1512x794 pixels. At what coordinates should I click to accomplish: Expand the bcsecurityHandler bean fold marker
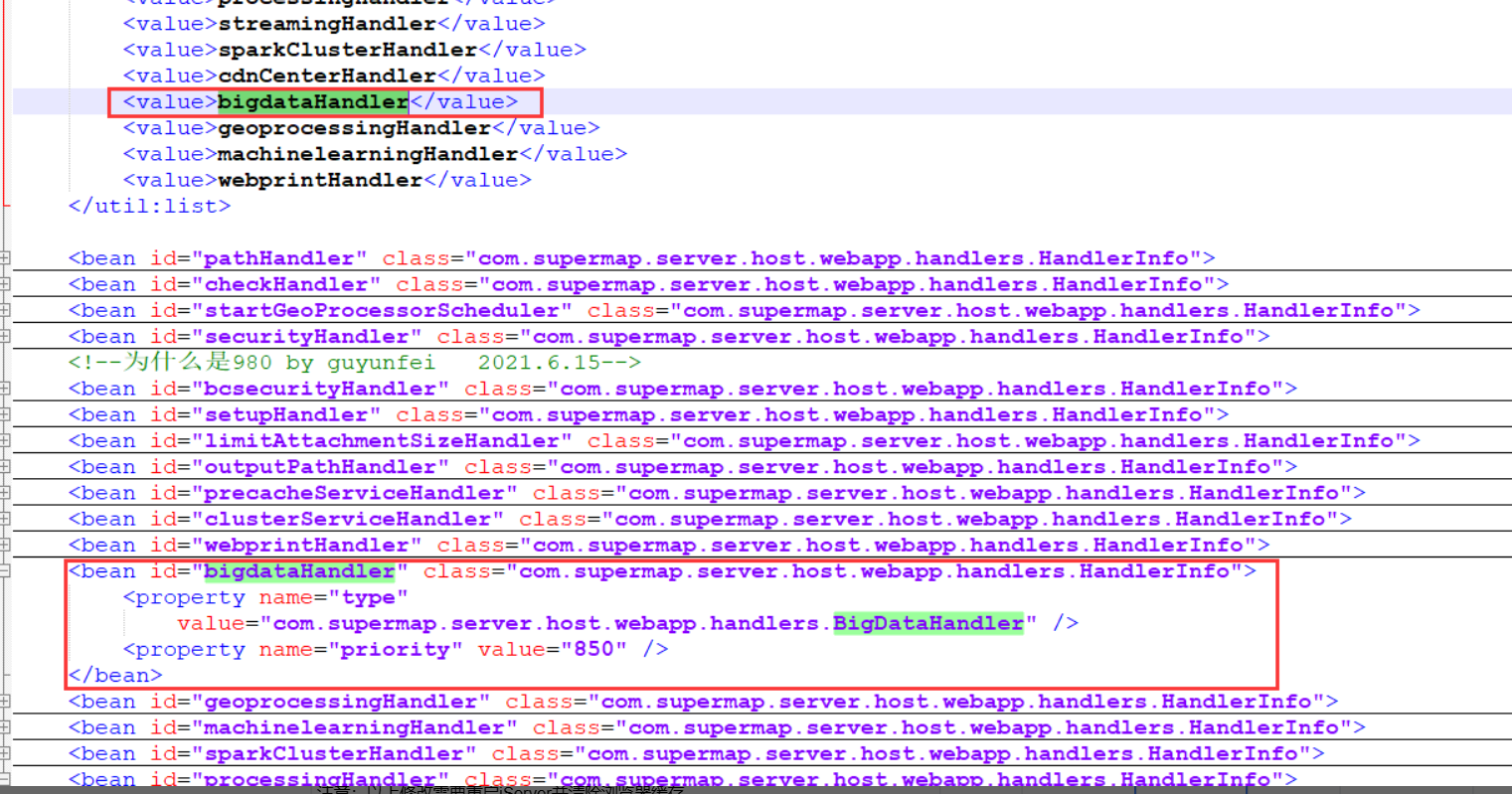pyautogui.click(x=5, y=389)
